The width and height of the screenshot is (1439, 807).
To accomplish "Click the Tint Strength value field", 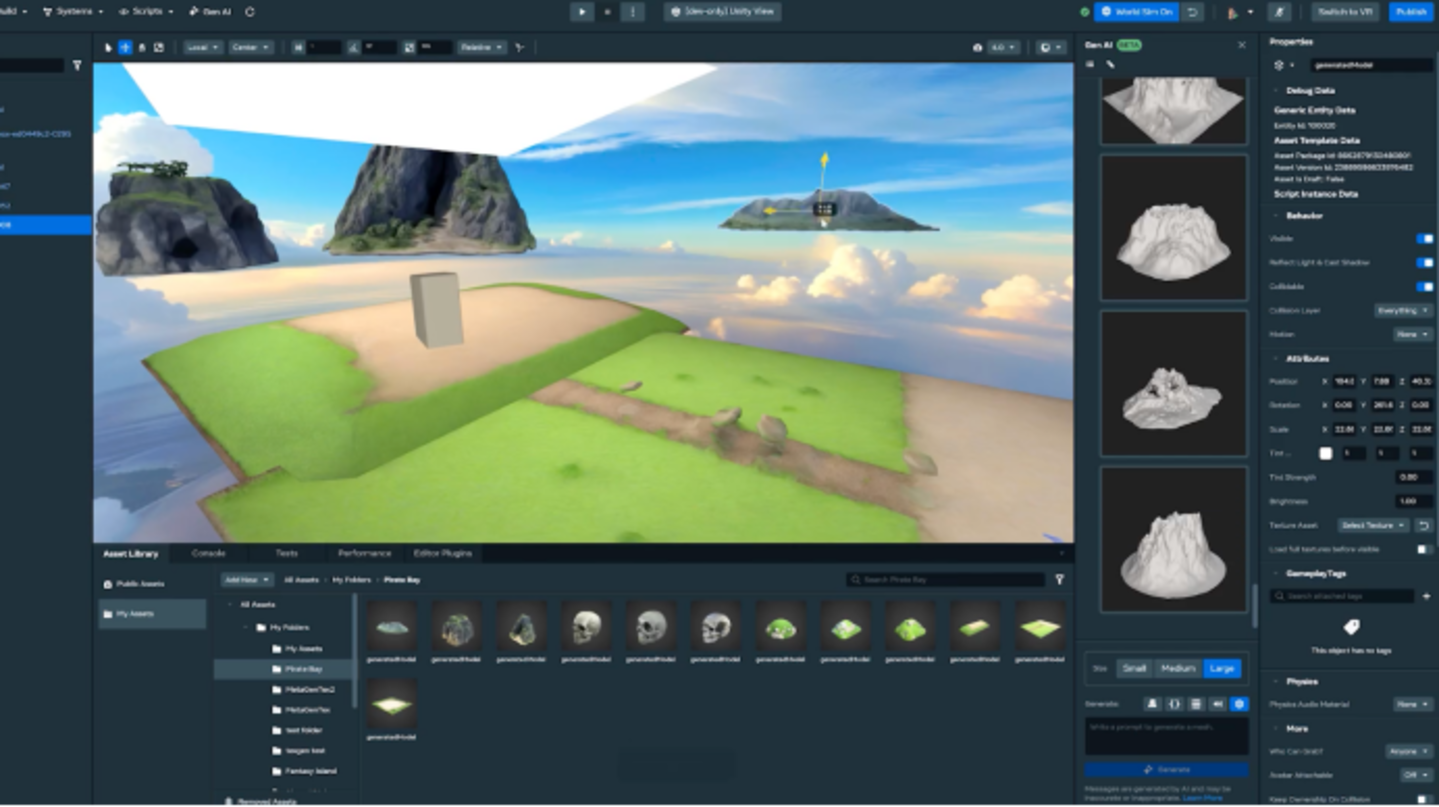I will (x=1415, y=477).
